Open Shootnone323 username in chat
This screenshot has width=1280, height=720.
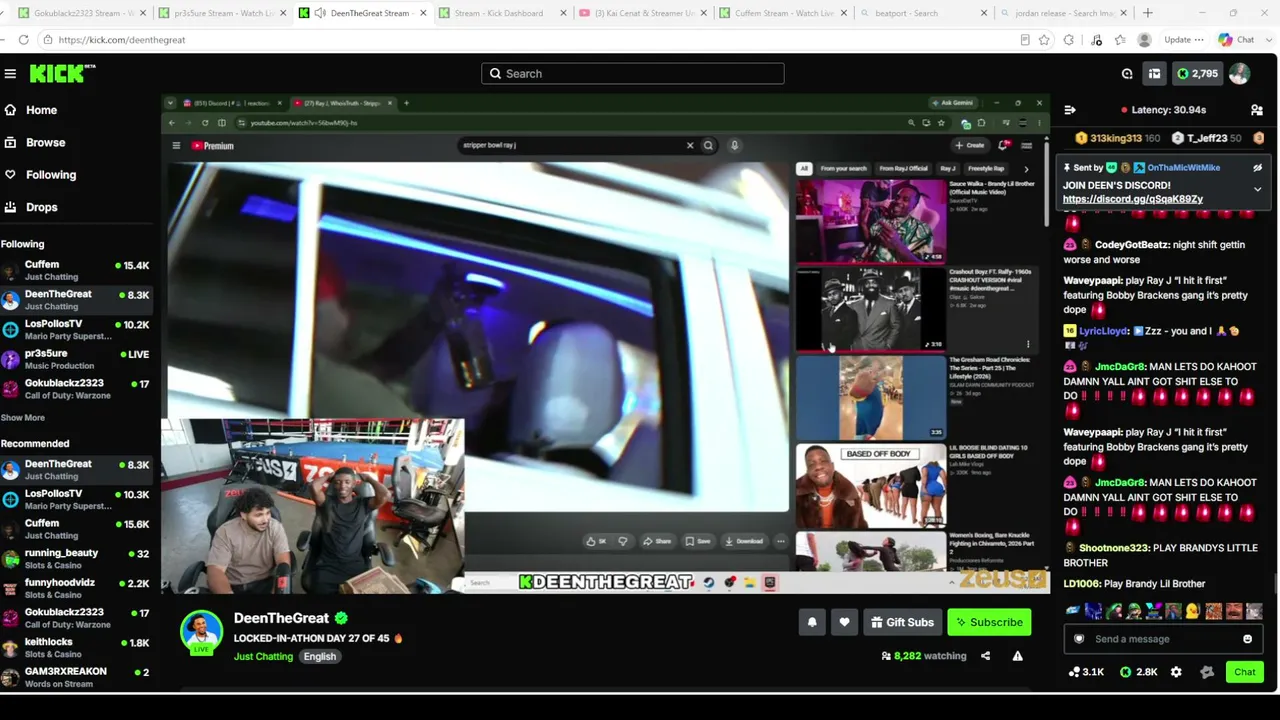click(1113, 548)
